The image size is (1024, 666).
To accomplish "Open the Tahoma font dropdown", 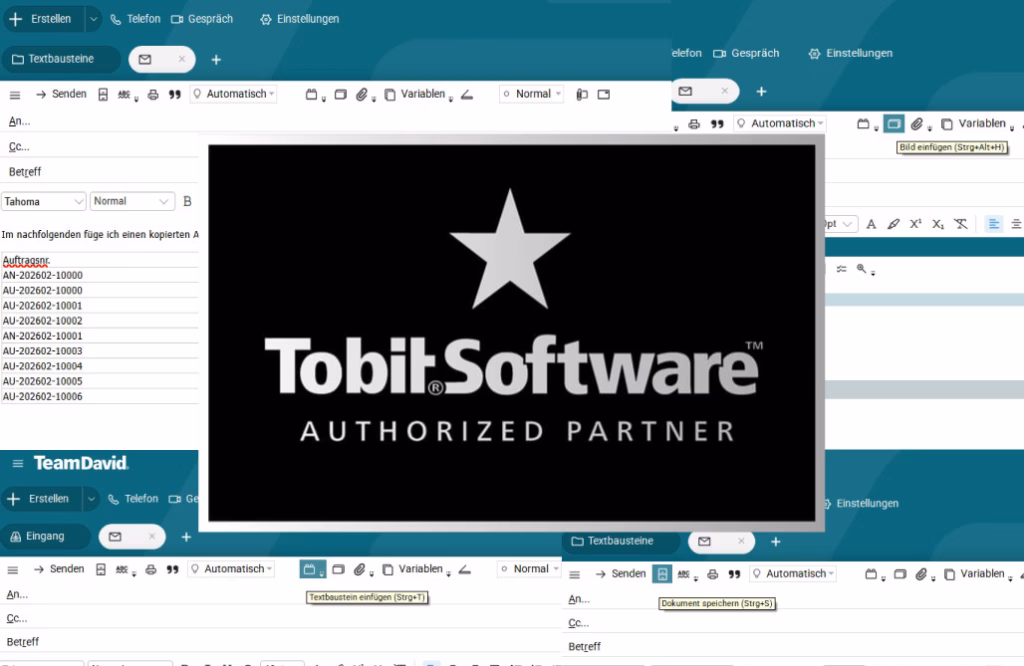I will [43, 202].
